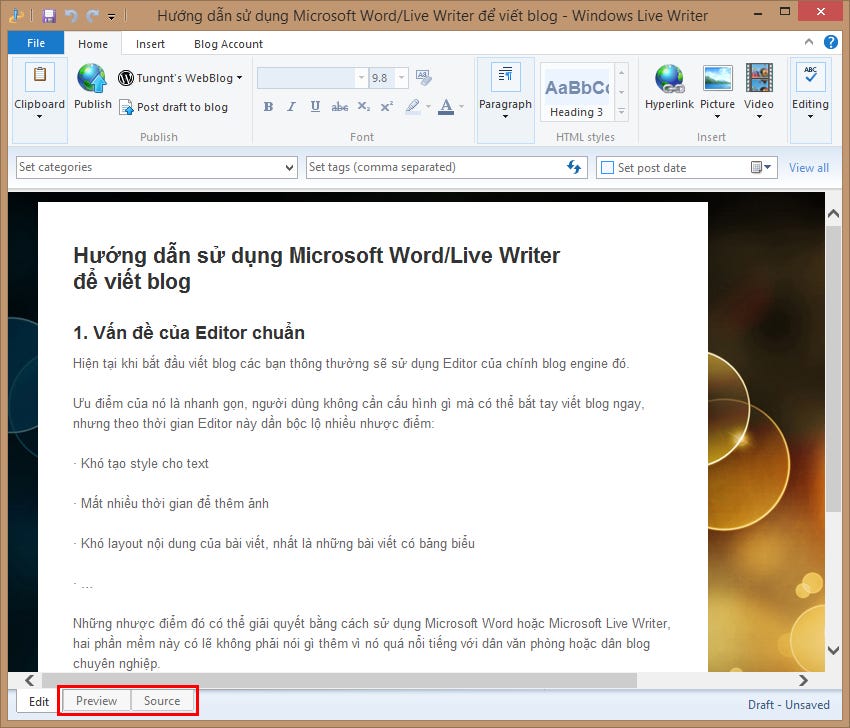
Task: Insert a Hyperlink
Action: 669,87
